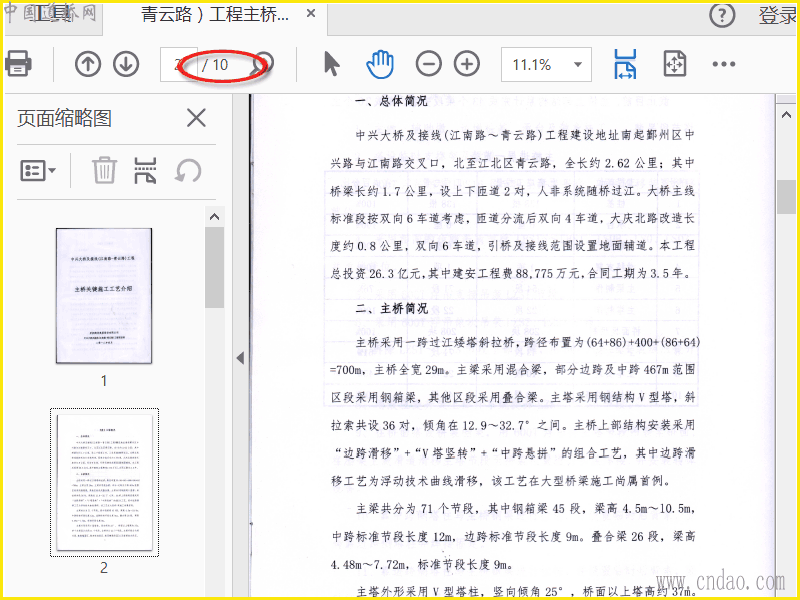This screenshot has width=800, height=600.
Task: Zoom in with the plus icon
Action: tap(467, 64)
